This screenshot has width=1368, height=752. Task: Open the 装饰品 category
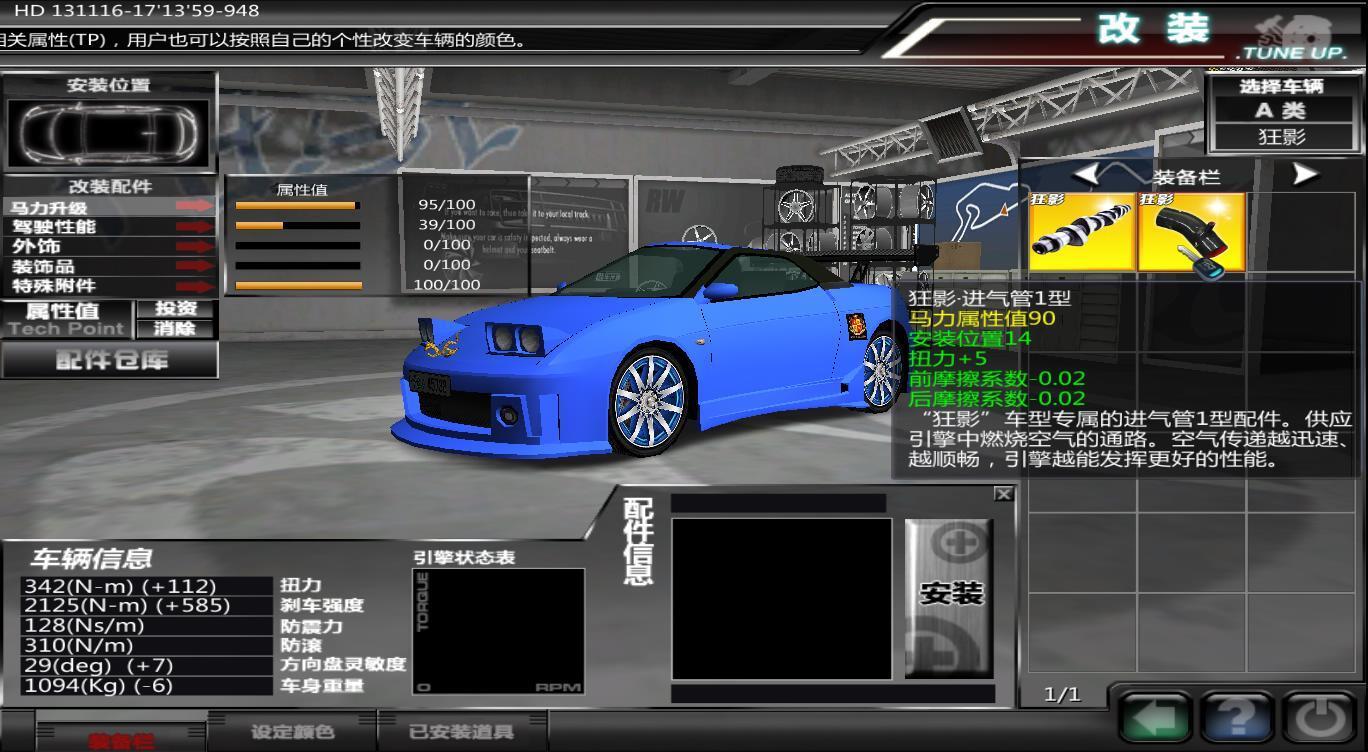coord(110,266)
